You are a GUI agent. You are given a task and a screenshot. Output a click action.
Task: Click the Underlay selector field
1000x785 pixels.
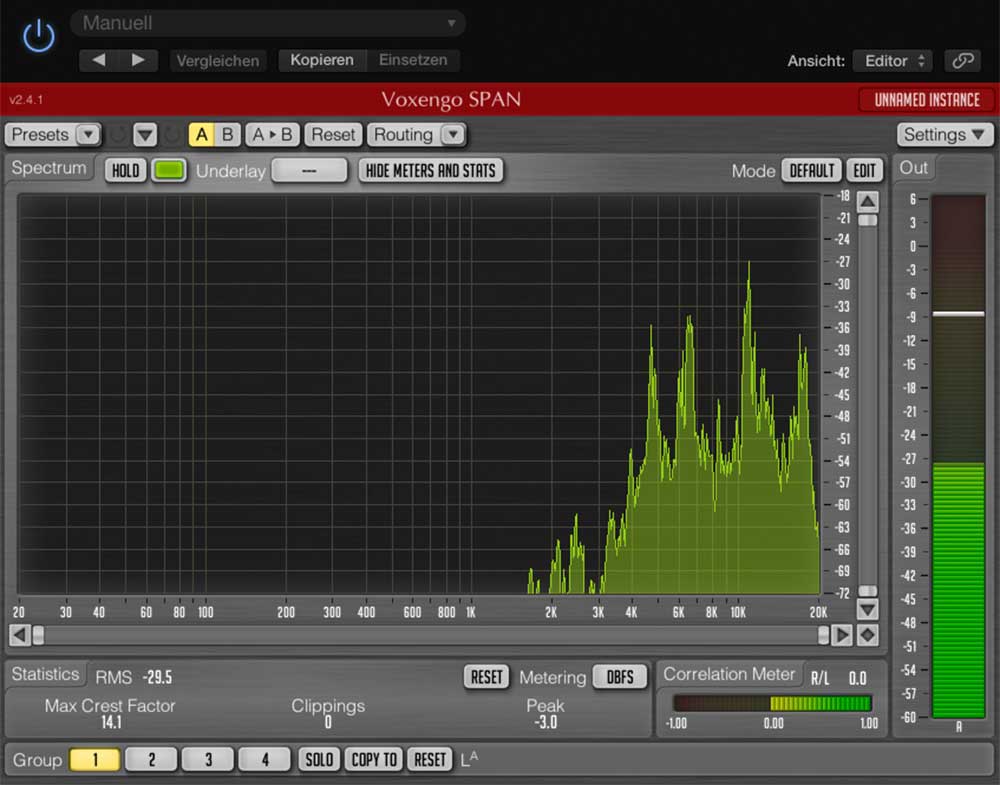(x=309, y=171)
